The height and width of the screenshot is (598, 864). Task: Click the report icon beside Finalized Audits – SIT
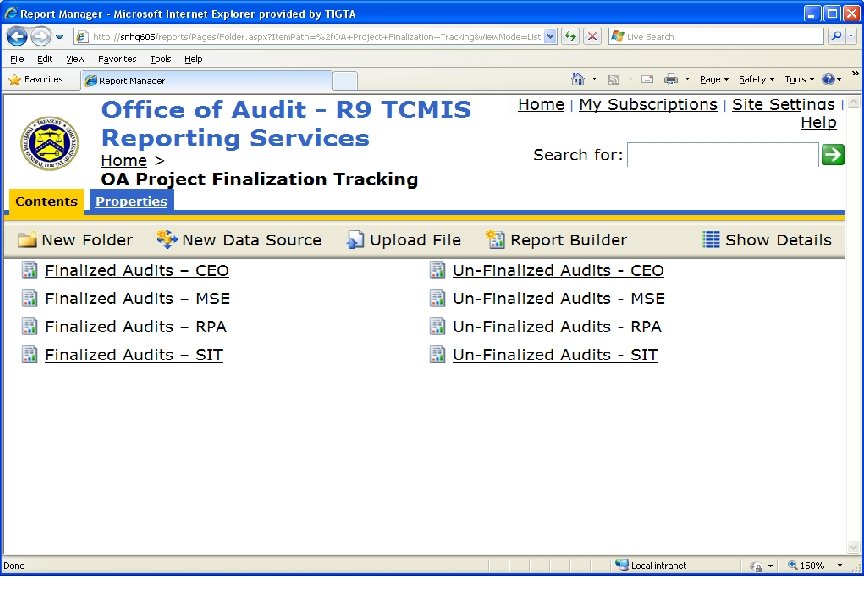pyautogui.click(x=30, y=354)
